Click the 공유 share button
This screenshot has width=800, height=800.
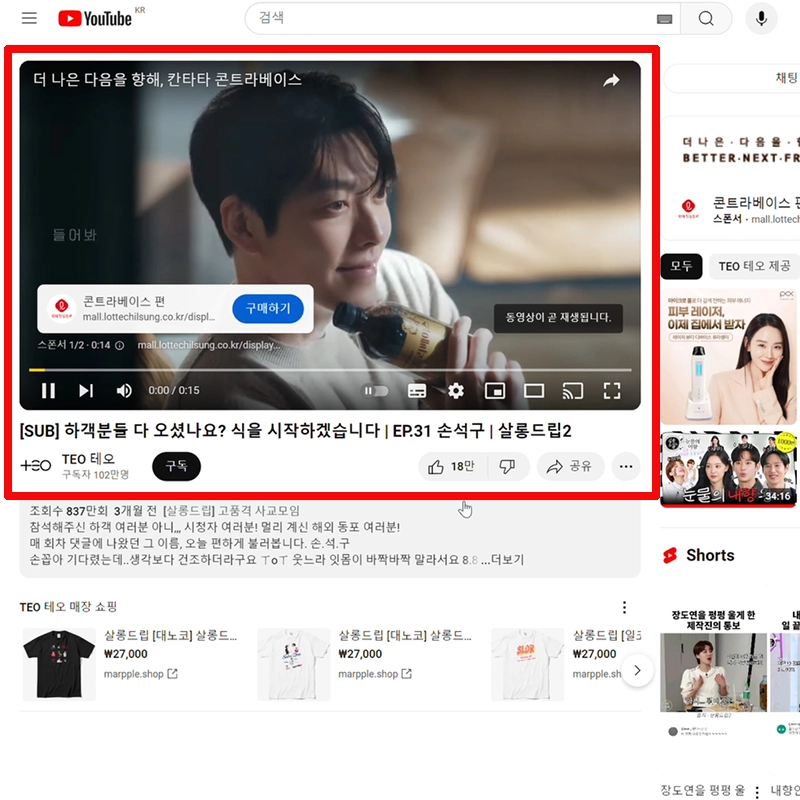[x=570, y=466]
